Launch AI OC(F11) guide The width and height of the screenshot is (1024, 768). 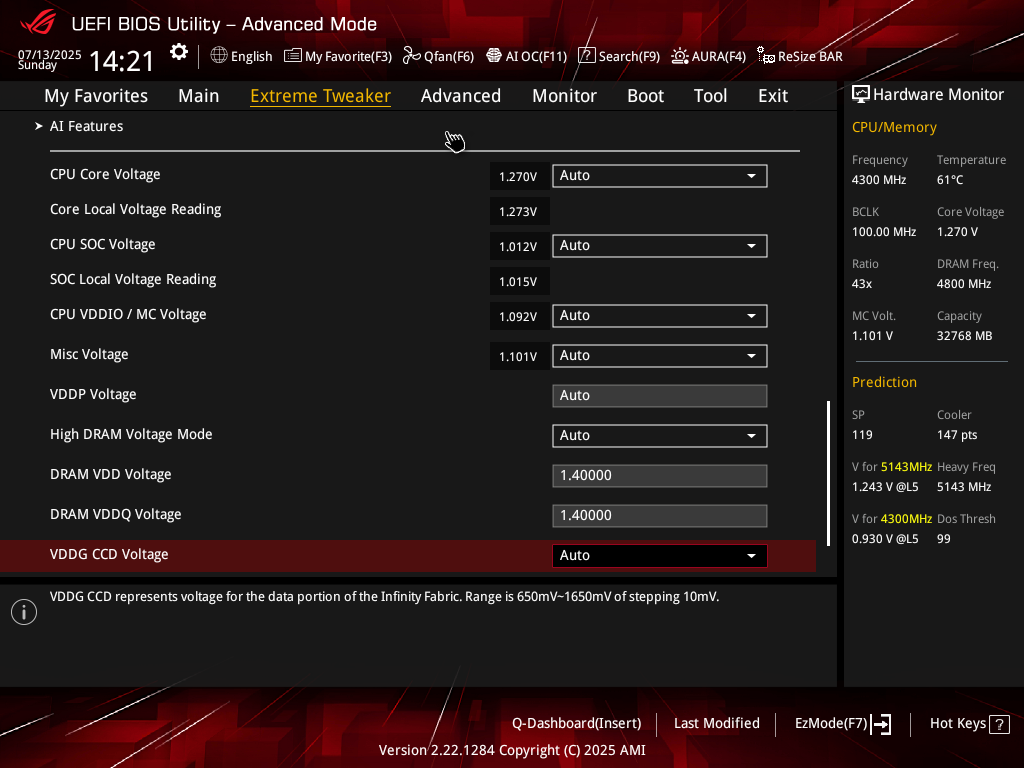[x=526, y=56]
